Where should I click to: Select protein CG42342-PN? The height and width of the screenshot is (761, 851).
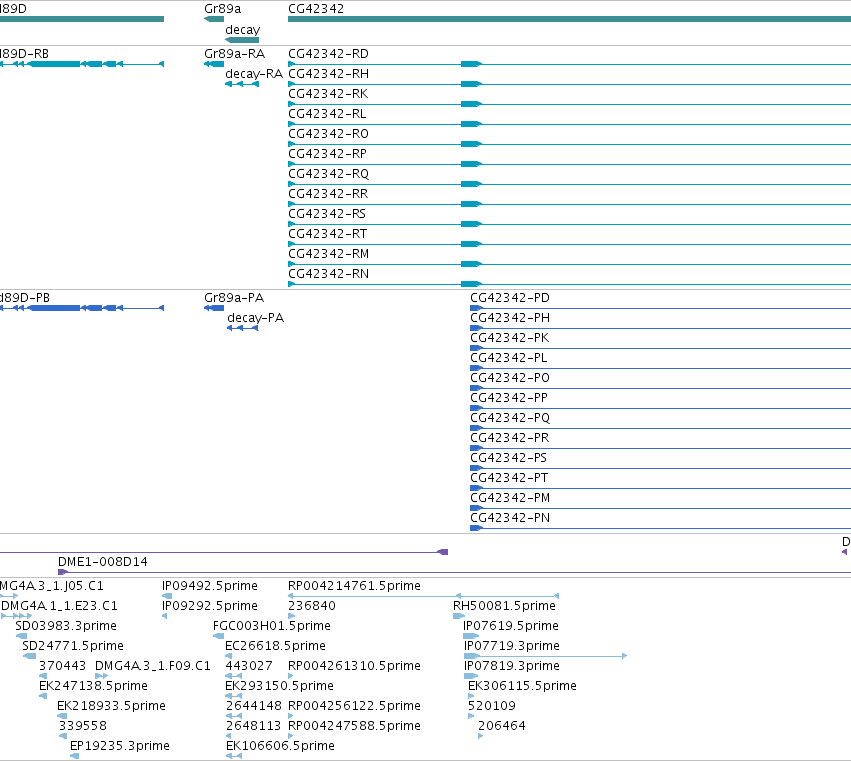point(510,518)
